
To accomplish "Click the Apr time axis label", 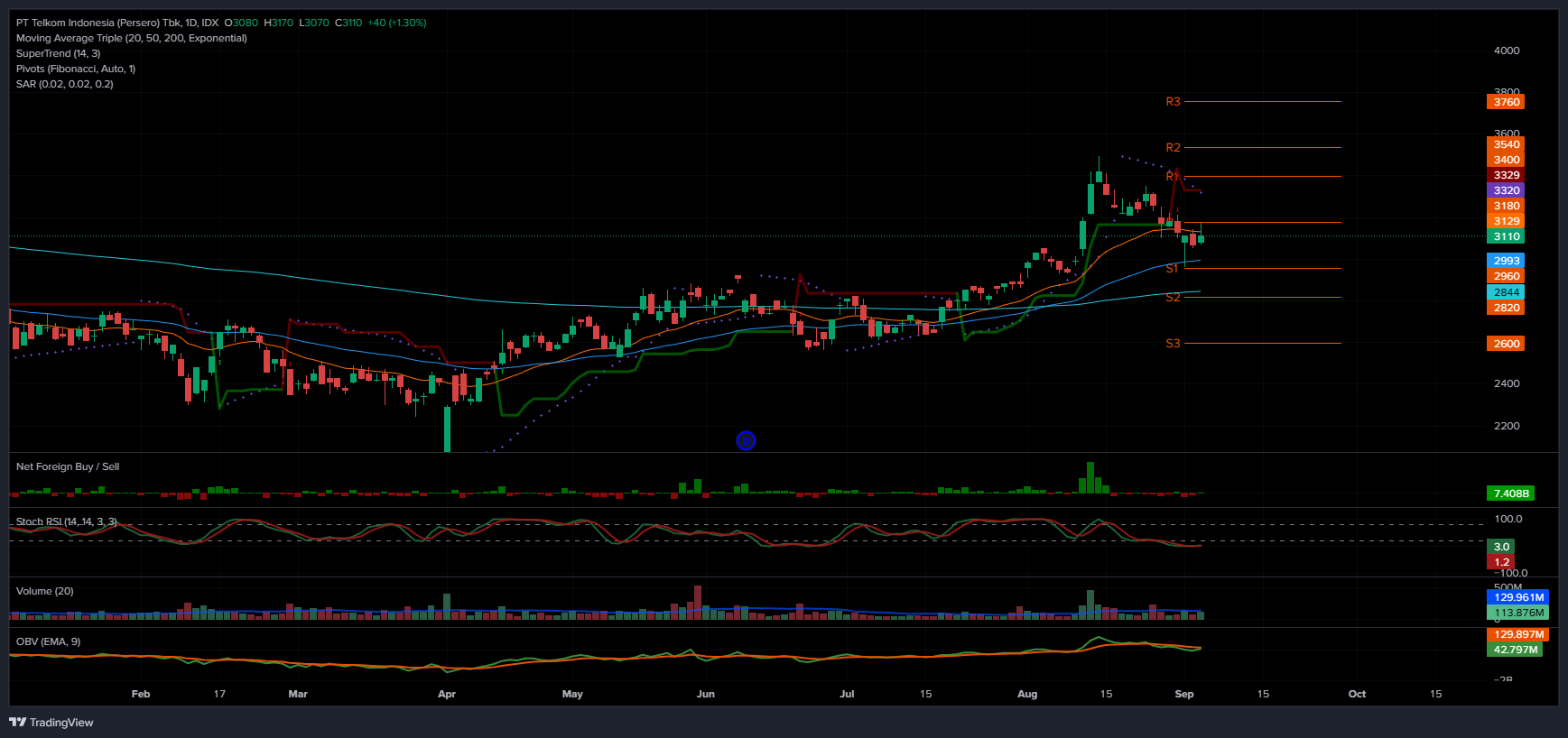I will 447,694.
